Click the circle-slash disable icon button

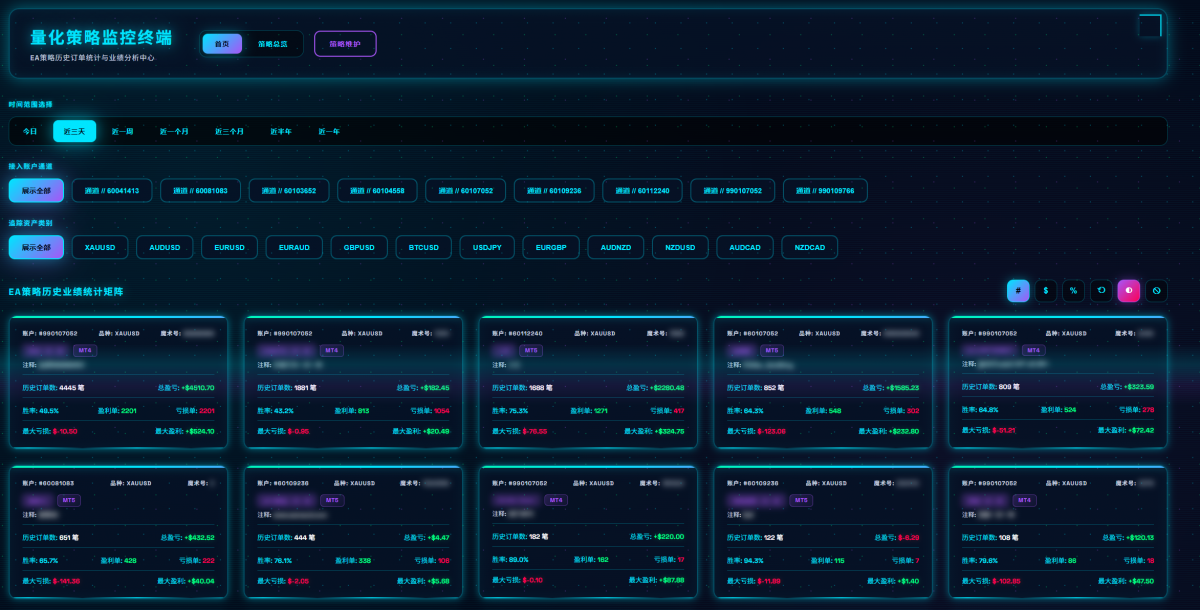tap(1156, 290)
